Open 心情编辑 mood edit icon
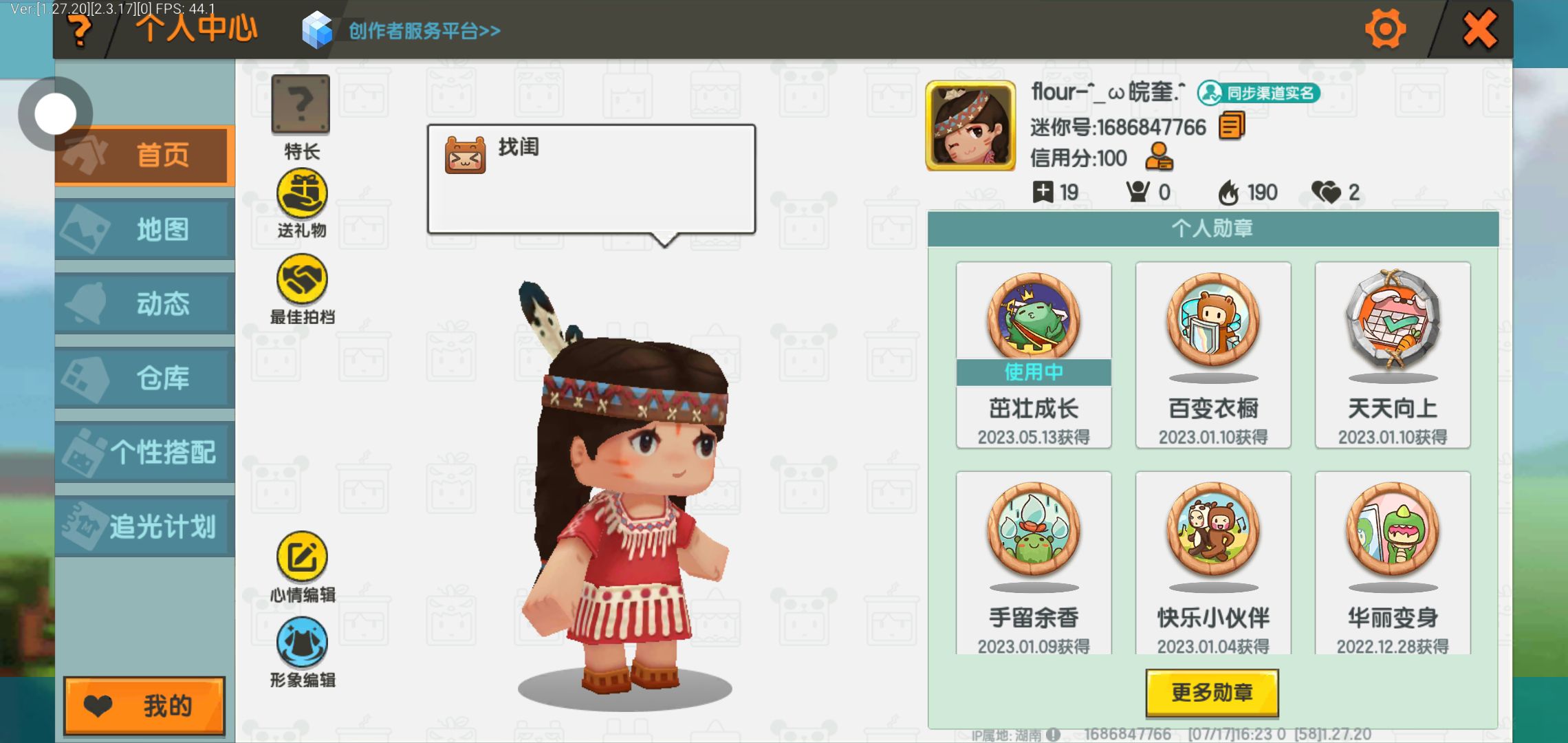1568x743 pixels. (301, 557)
